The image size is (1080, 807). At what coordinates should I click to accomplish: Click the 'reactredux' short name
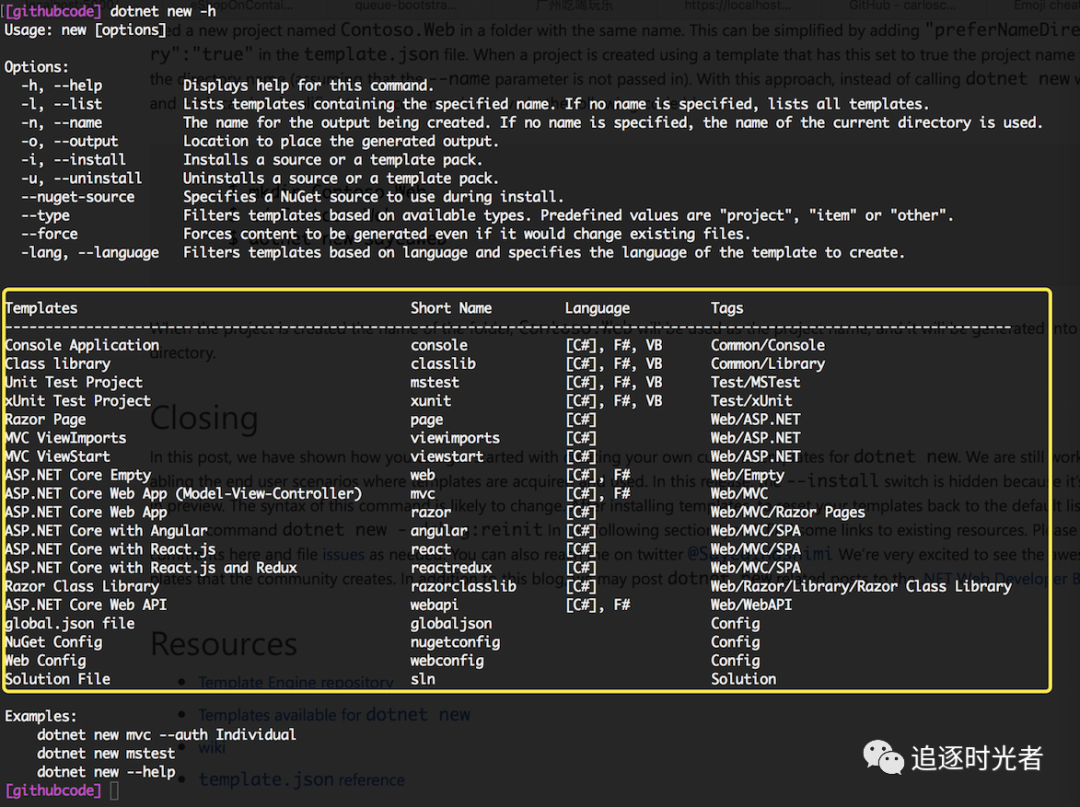pyautogui.click(x=451, y=568)
